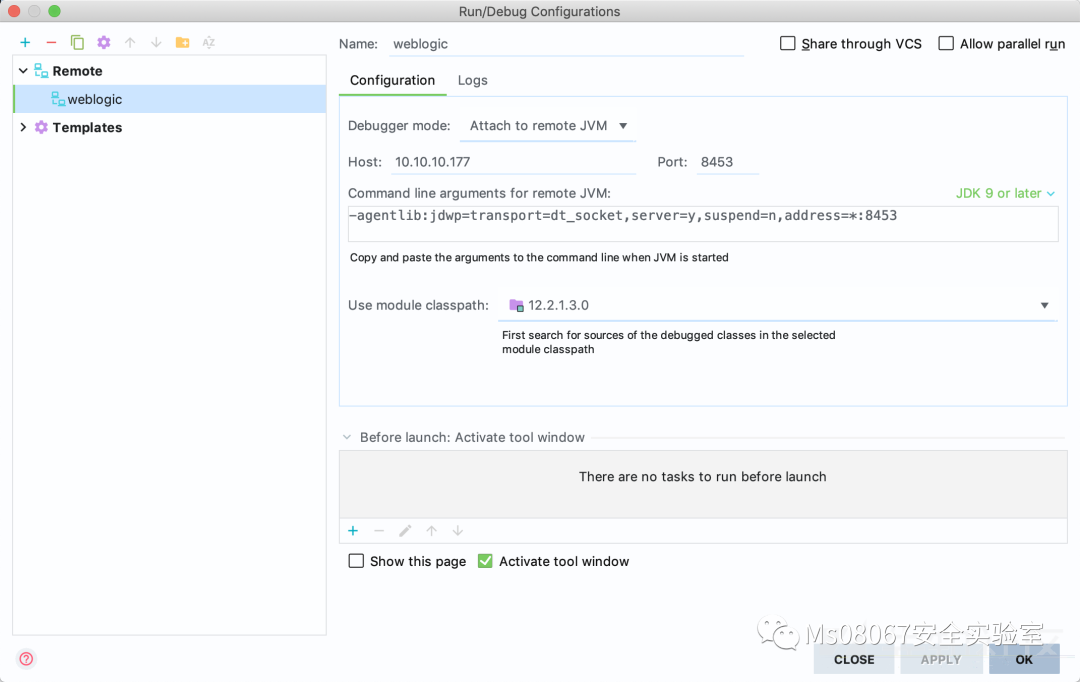1080x682 pixels.
Task: Enable Allow parallel run checkbox
Action: (x=946, y=44)
